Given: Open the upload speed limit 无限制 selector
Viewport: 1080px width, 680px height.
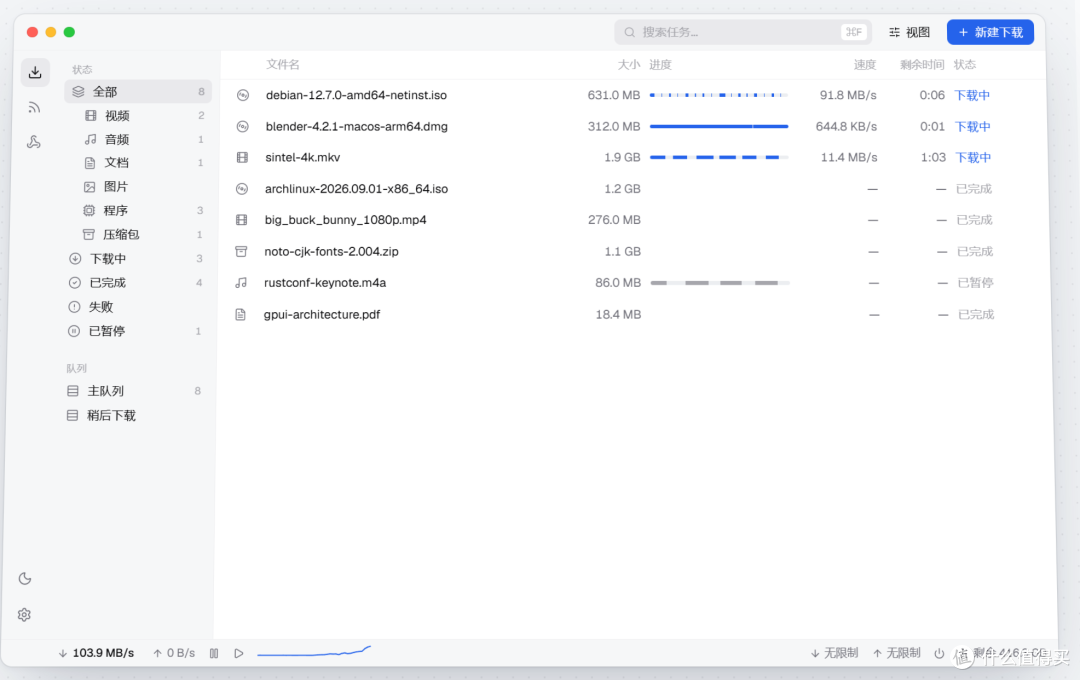Looking at the screenshot, I should tap(896, 653).
